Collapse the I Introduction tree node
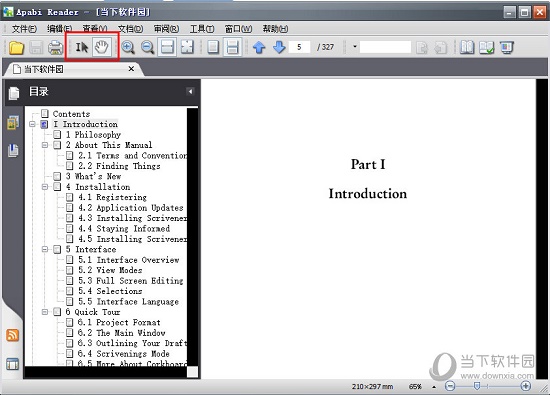 point(33,124)
